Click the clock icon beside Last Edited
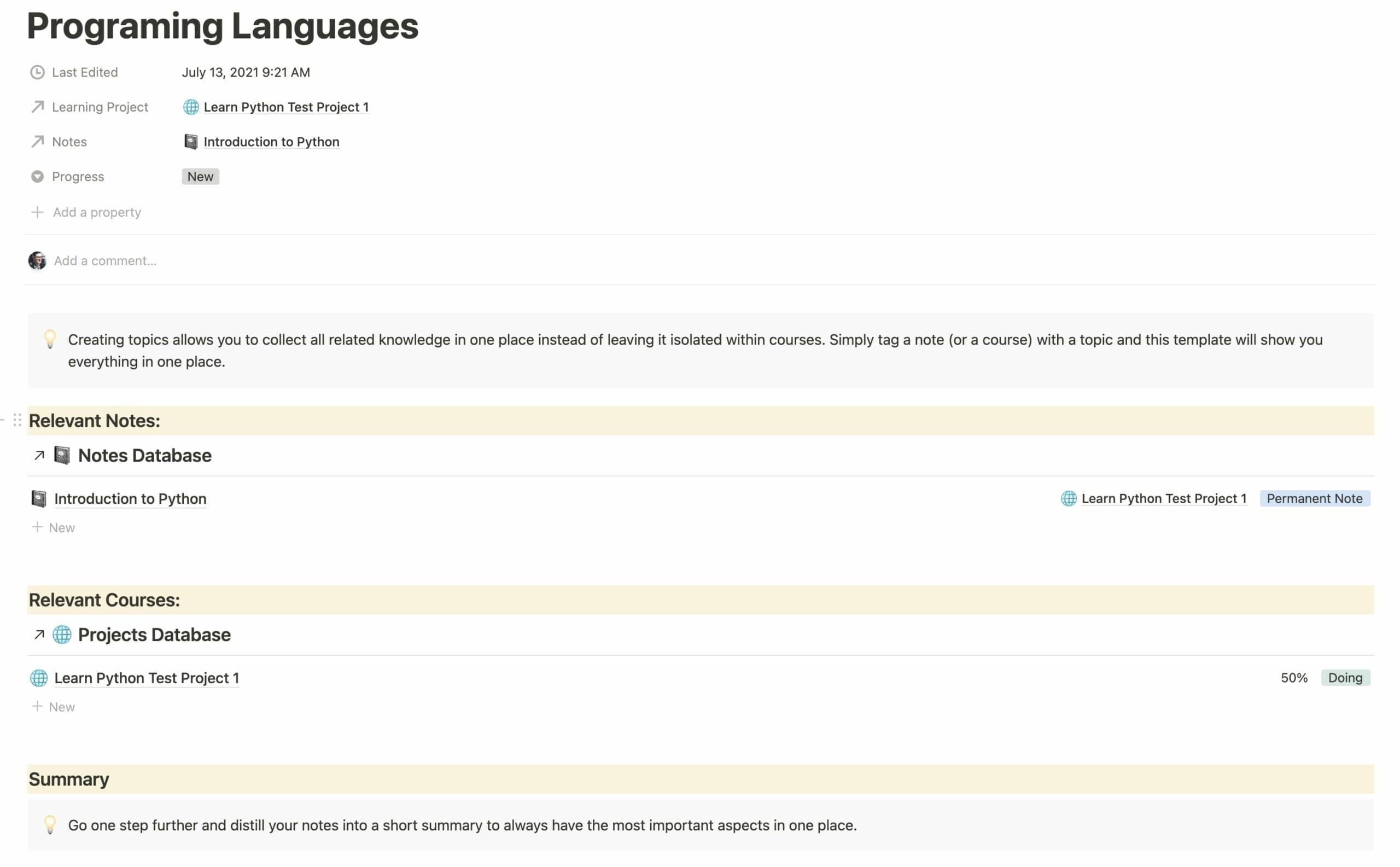The height and width of the screenshot is (867, 1400). pyautogui.click(x=37, y=72)
